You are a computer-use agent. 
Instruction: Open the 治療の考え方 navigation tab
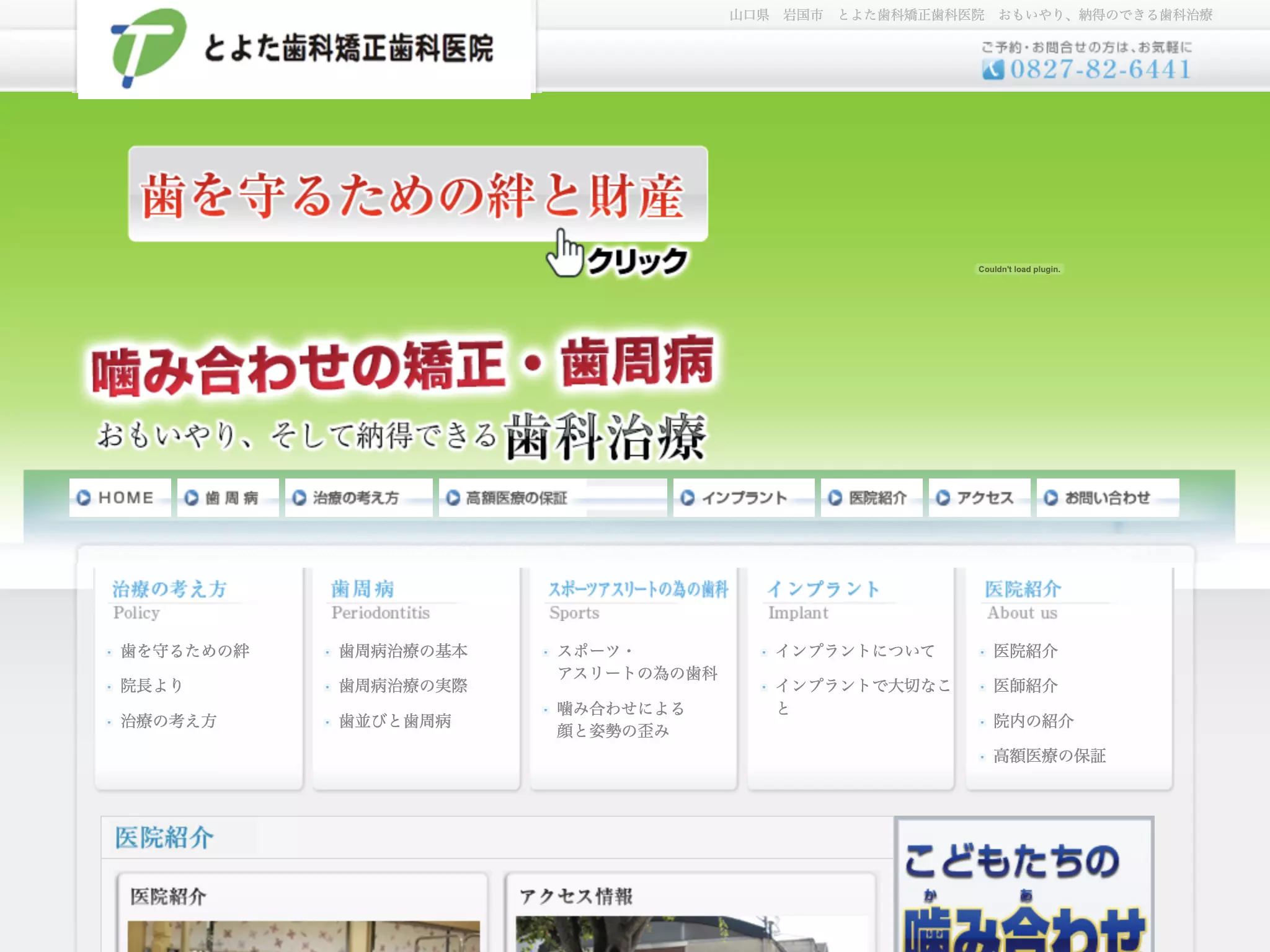[x=359, y=498]
